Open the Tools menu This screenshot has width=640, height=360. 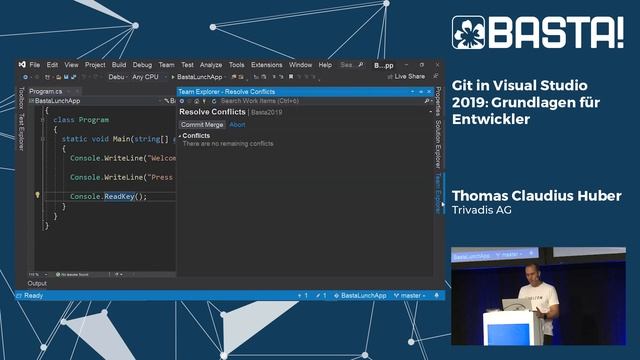pyautogui.click(x=237, y=65)
